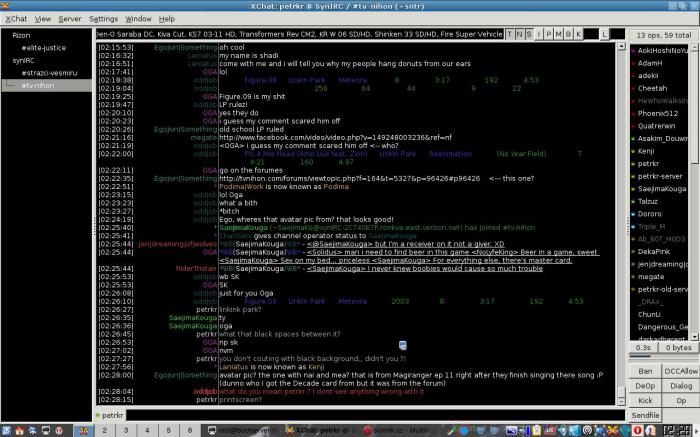Toggle private channel P mode button
Viewport: 700px width, 437px height.
(549, 34)
